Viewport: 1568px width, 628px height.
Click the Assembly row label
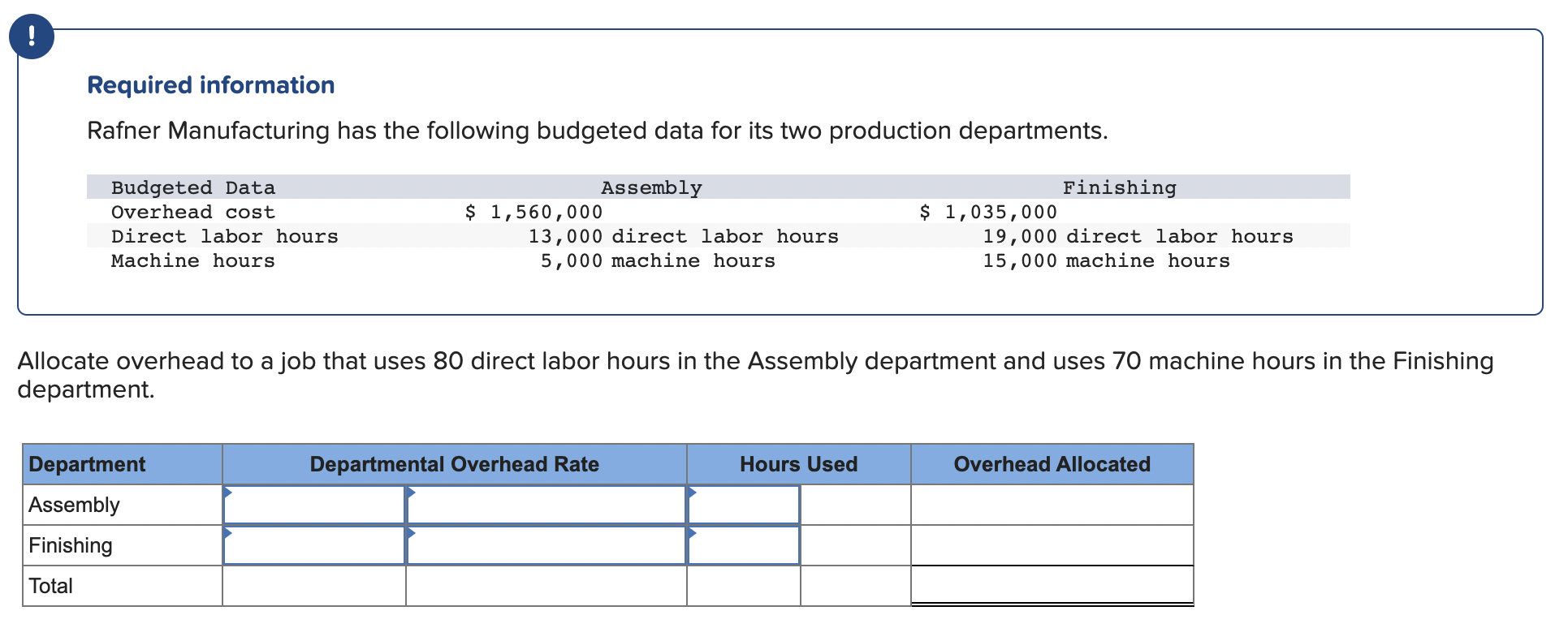[74, 505]
